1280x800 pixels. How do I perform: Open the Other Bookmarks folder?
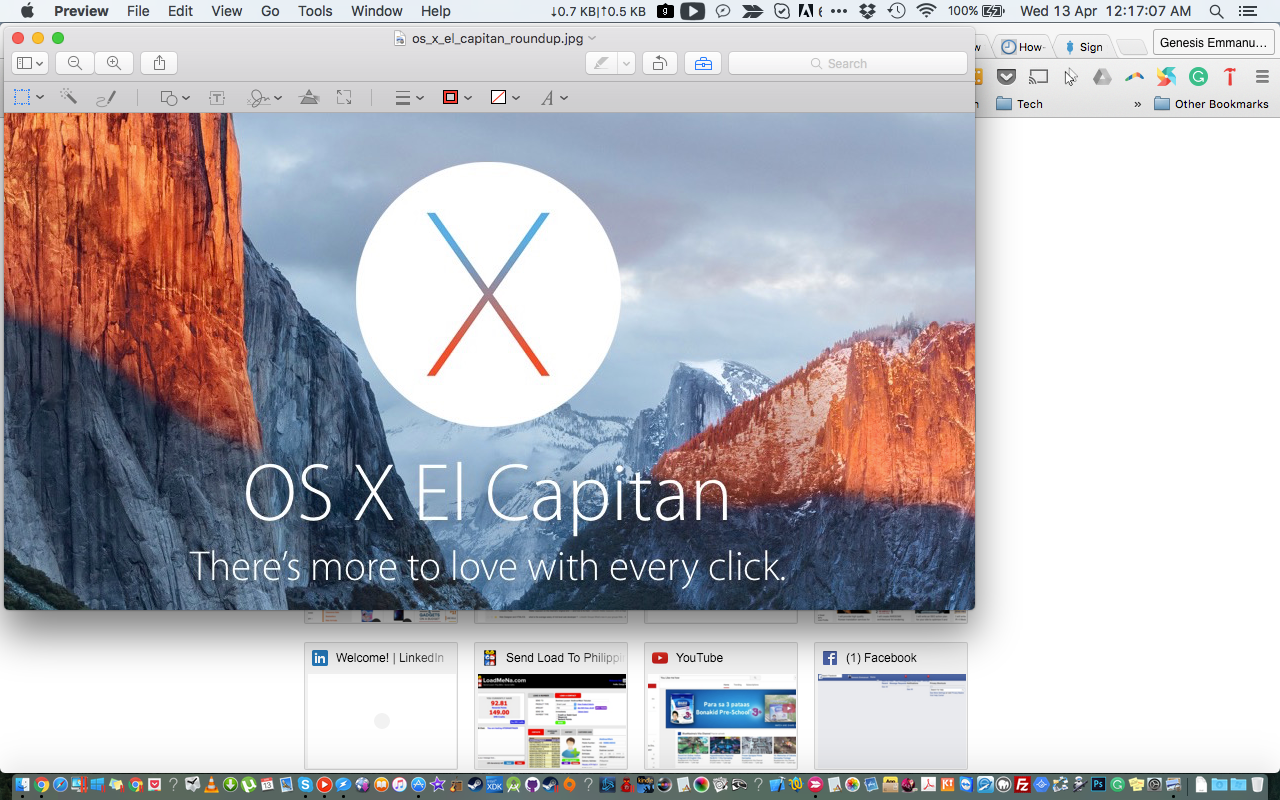coord(1211,104)
